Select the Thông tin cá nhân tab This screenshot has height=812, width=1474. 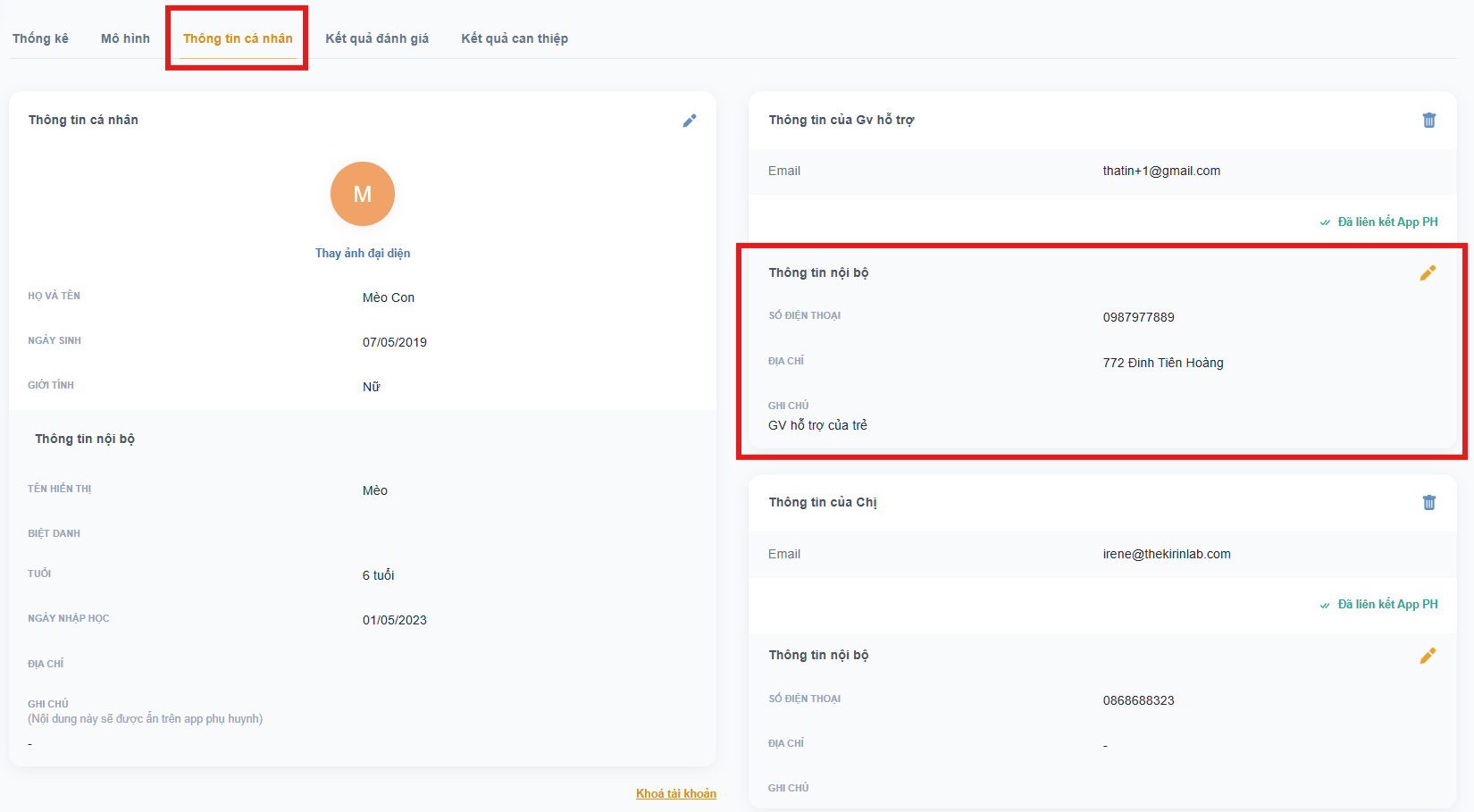[238, 38]
